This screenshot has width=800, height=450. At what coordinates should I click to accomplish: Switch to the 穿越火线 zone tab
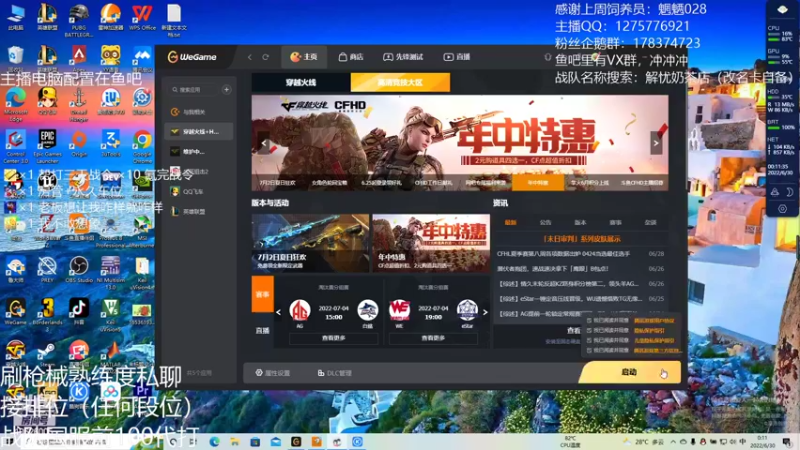pyautogui.click(x=301, y=82)
